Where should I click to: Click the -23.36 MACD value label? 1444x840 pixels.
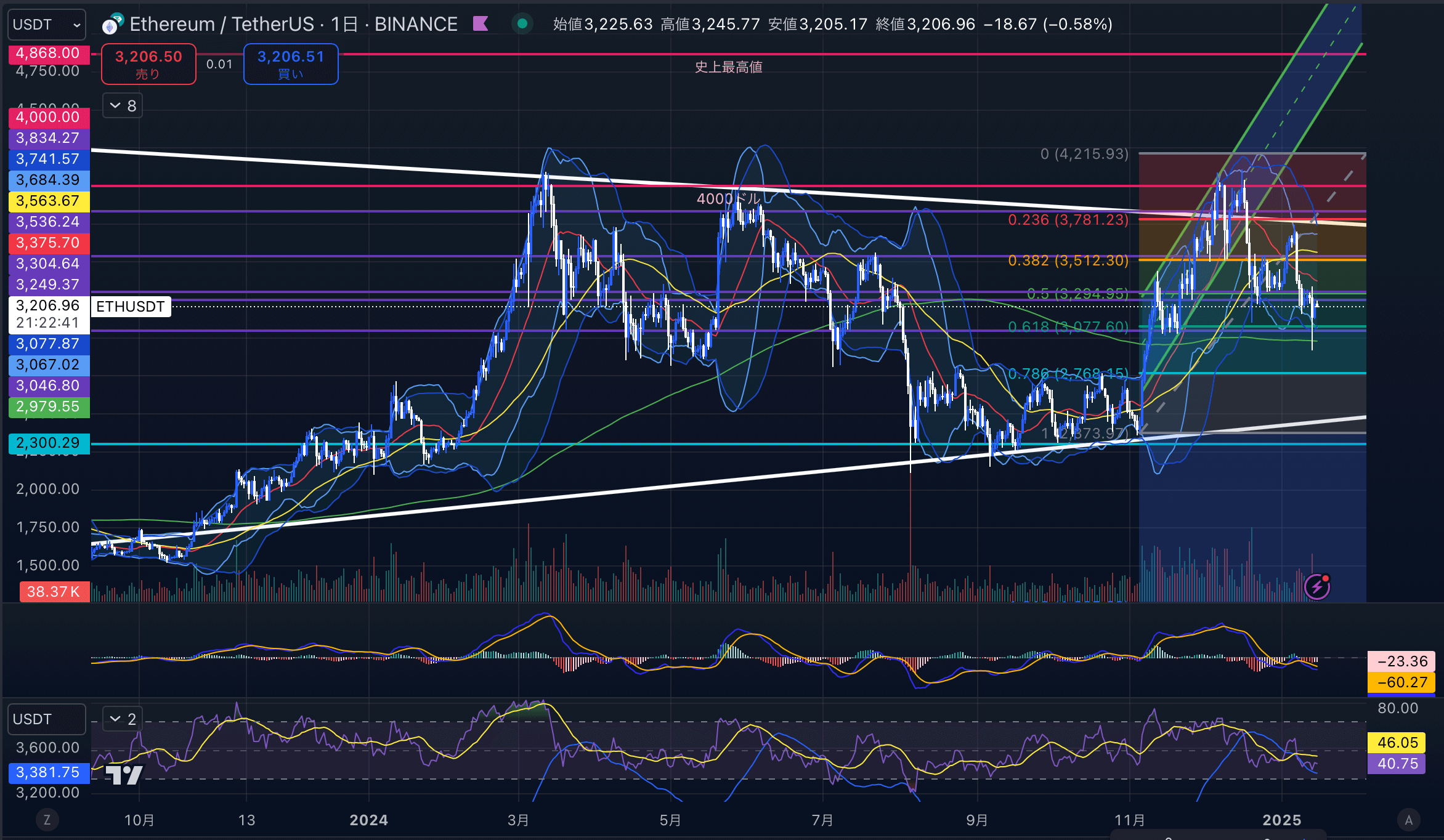[x=1401, y=661]
